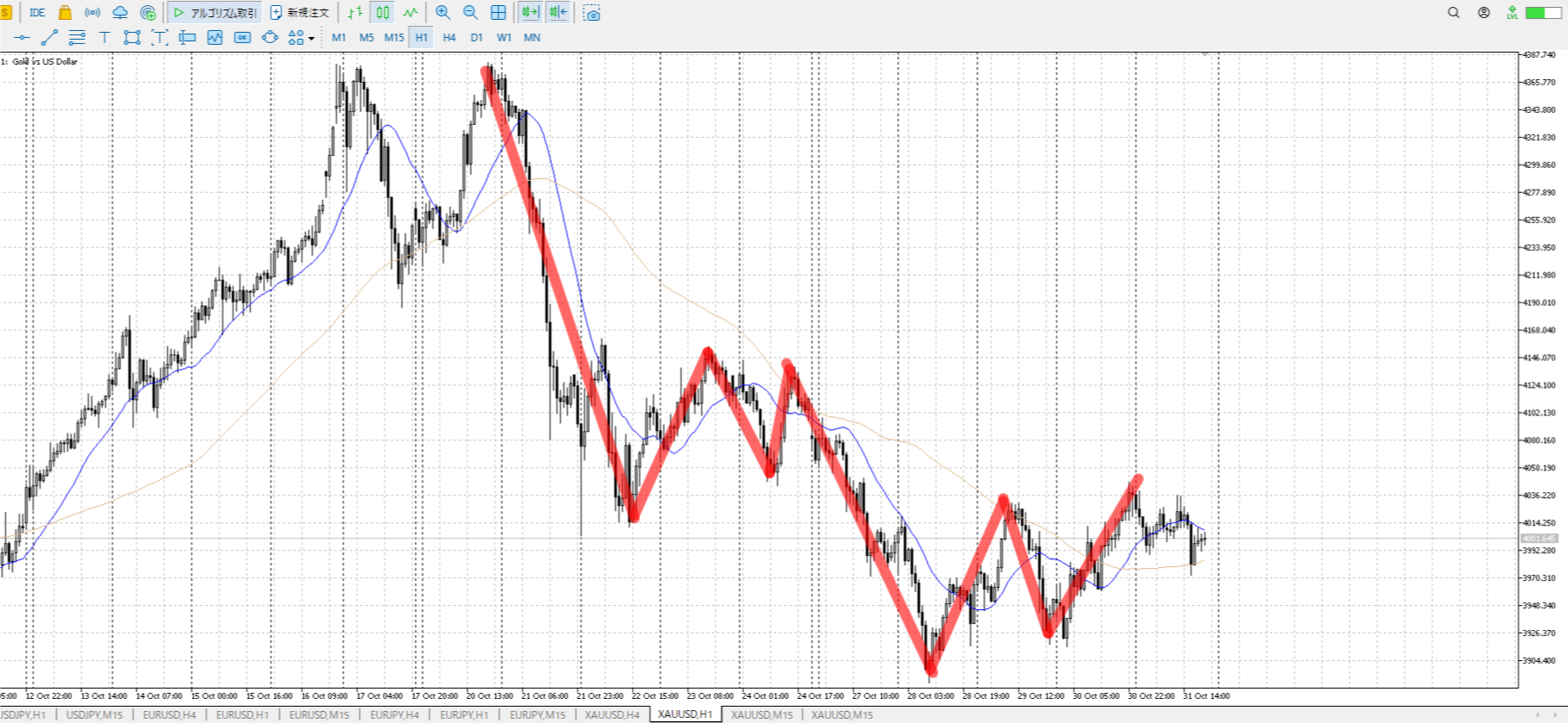The height and width of the screenshot is (723, 1568).
Task: Zoom out of the chart
Action: point(470,13)
